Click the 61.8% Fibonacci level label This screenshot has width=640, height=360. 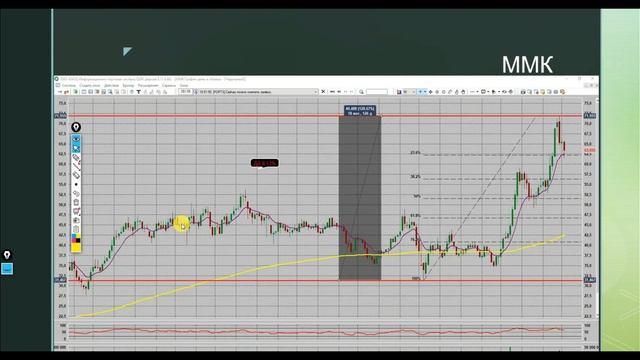pyautogui.click(x=415, y=216)
